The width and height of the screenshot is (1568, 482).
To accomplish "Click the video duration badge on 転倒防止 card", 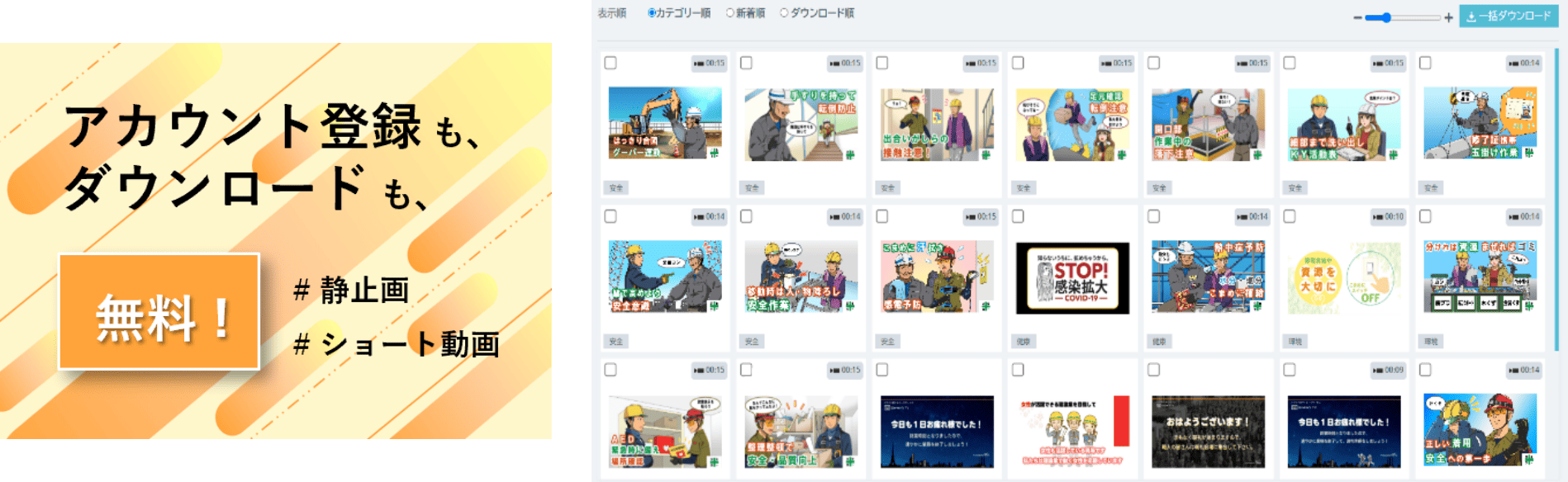I will pyautogui.click(x=845, y=64).
